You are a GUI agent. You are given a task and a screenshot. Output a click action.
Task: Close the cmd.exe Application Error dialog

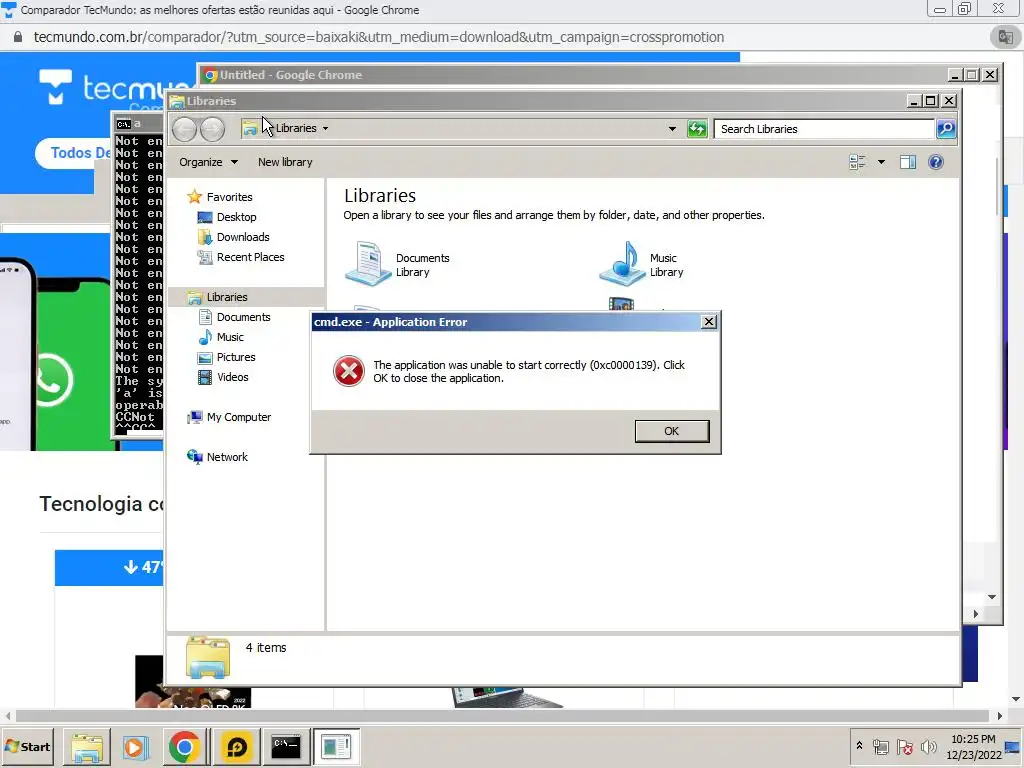click(709, 322)
